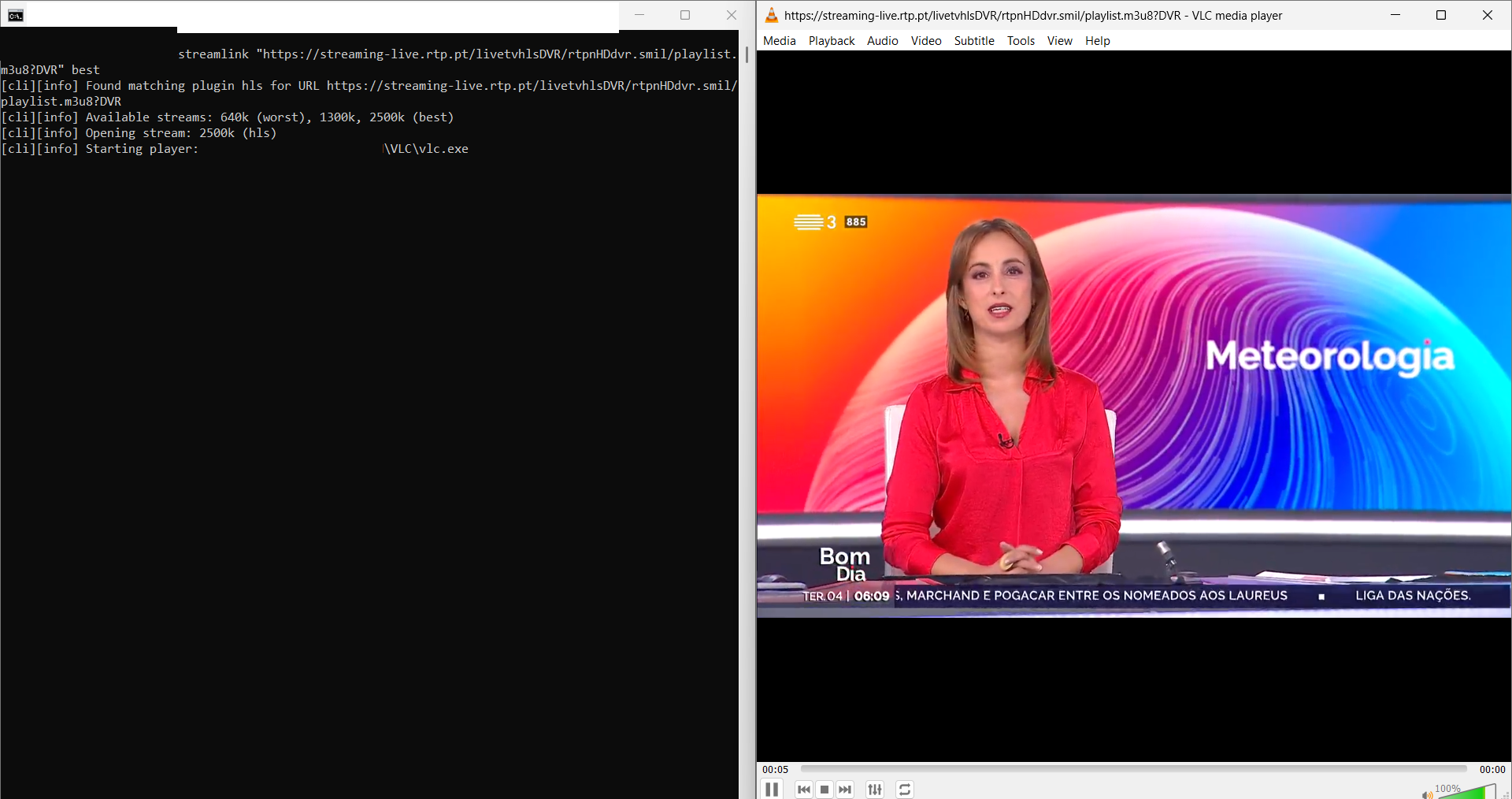Open the Help menu in VLC
This screenshot has width=1512, height=799.
1097,41
